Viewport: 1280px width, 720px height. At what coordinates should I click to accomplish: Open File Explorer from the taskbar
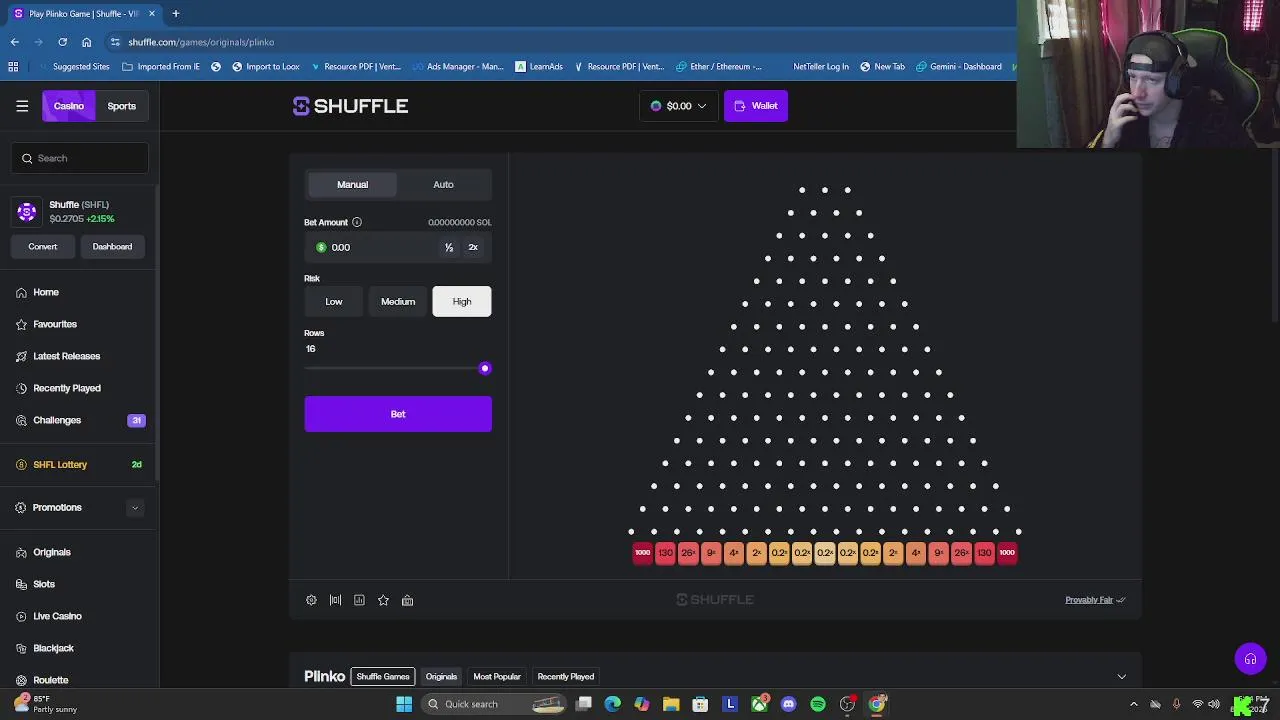[671, 704]
